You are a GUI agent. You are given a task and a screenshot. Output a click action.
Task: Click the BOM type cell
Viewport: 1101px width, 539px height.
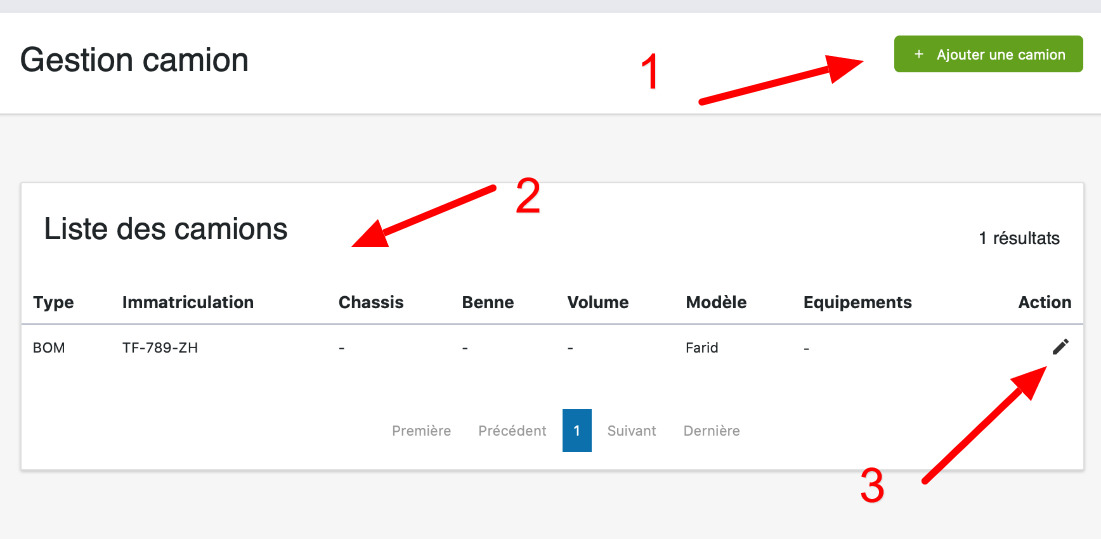(49, 349)
